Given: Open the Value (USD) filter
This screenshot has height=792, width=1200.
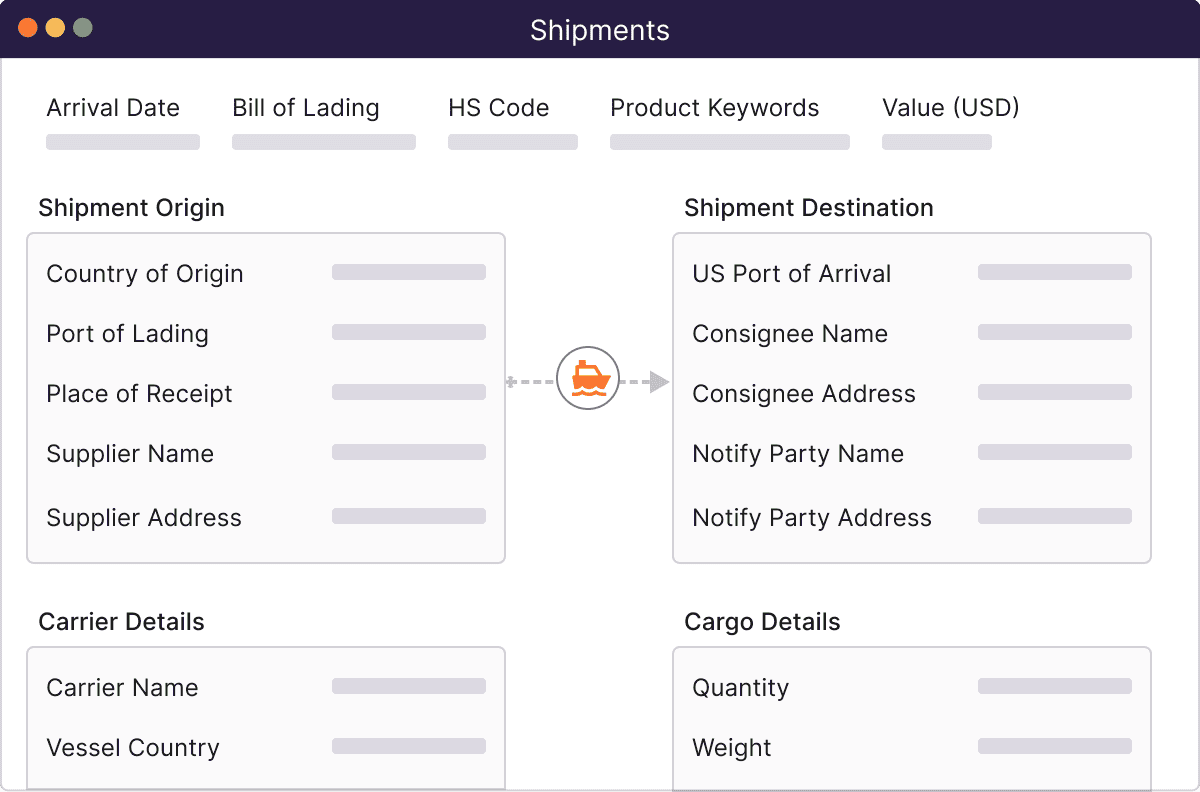Looking at the screenshot, I should pos(936,141).
